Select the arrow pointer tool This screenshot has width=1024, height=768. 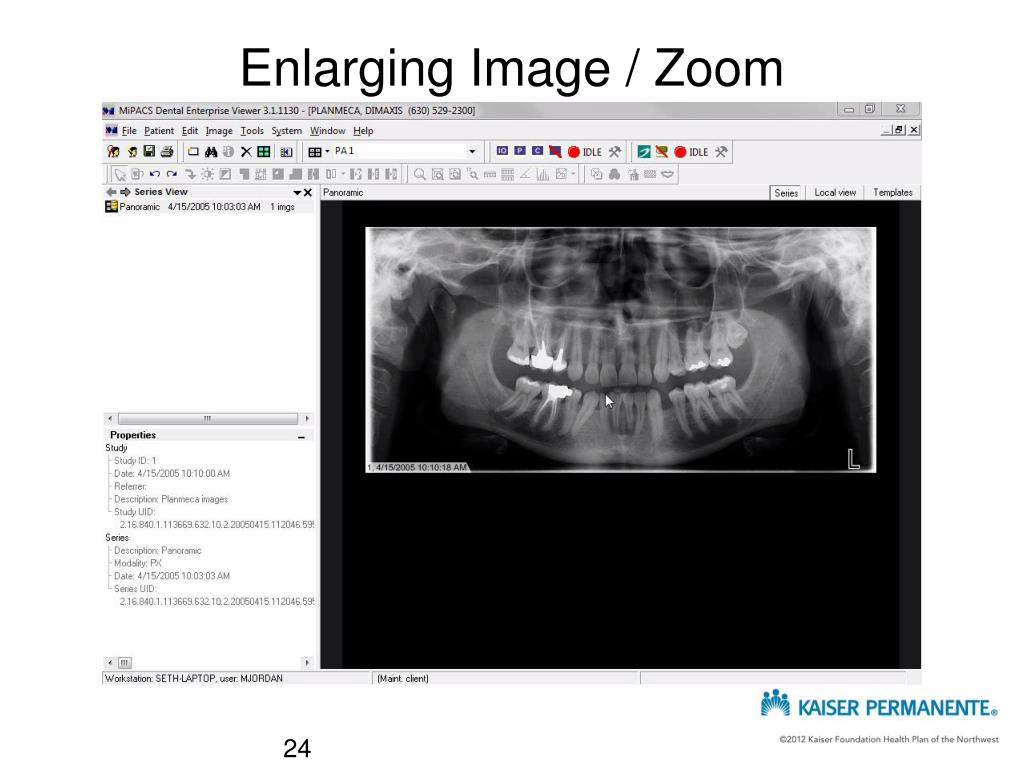(x=120, y=174)
